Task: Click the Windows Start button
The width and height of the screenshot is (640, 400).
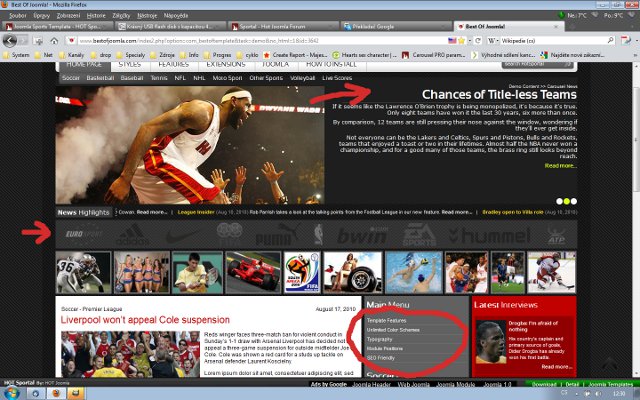Action: 11,393
